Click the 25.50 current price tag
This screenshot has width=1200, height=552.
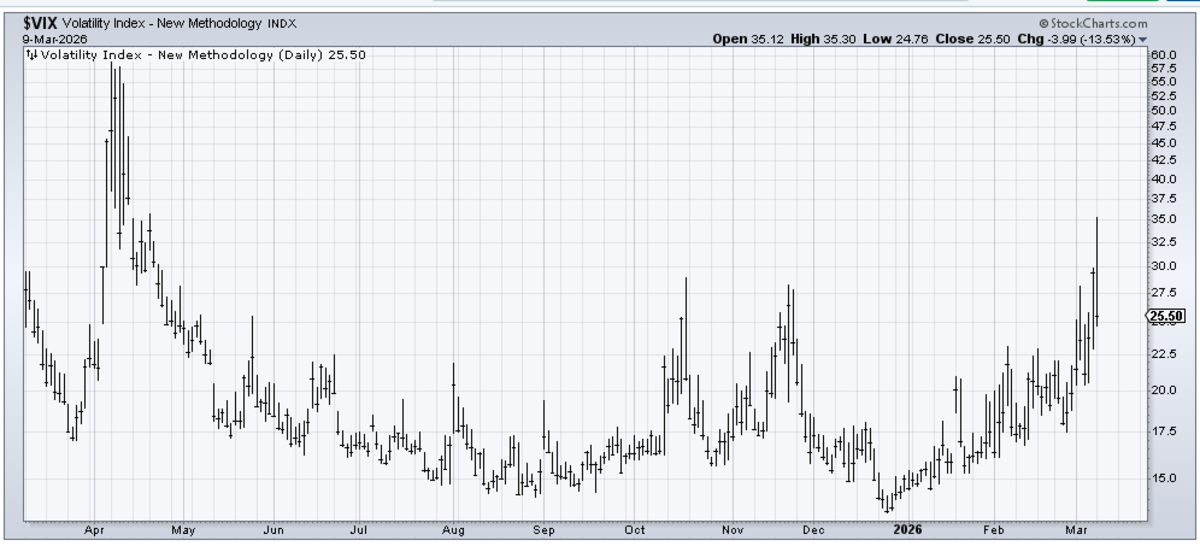1167,317
